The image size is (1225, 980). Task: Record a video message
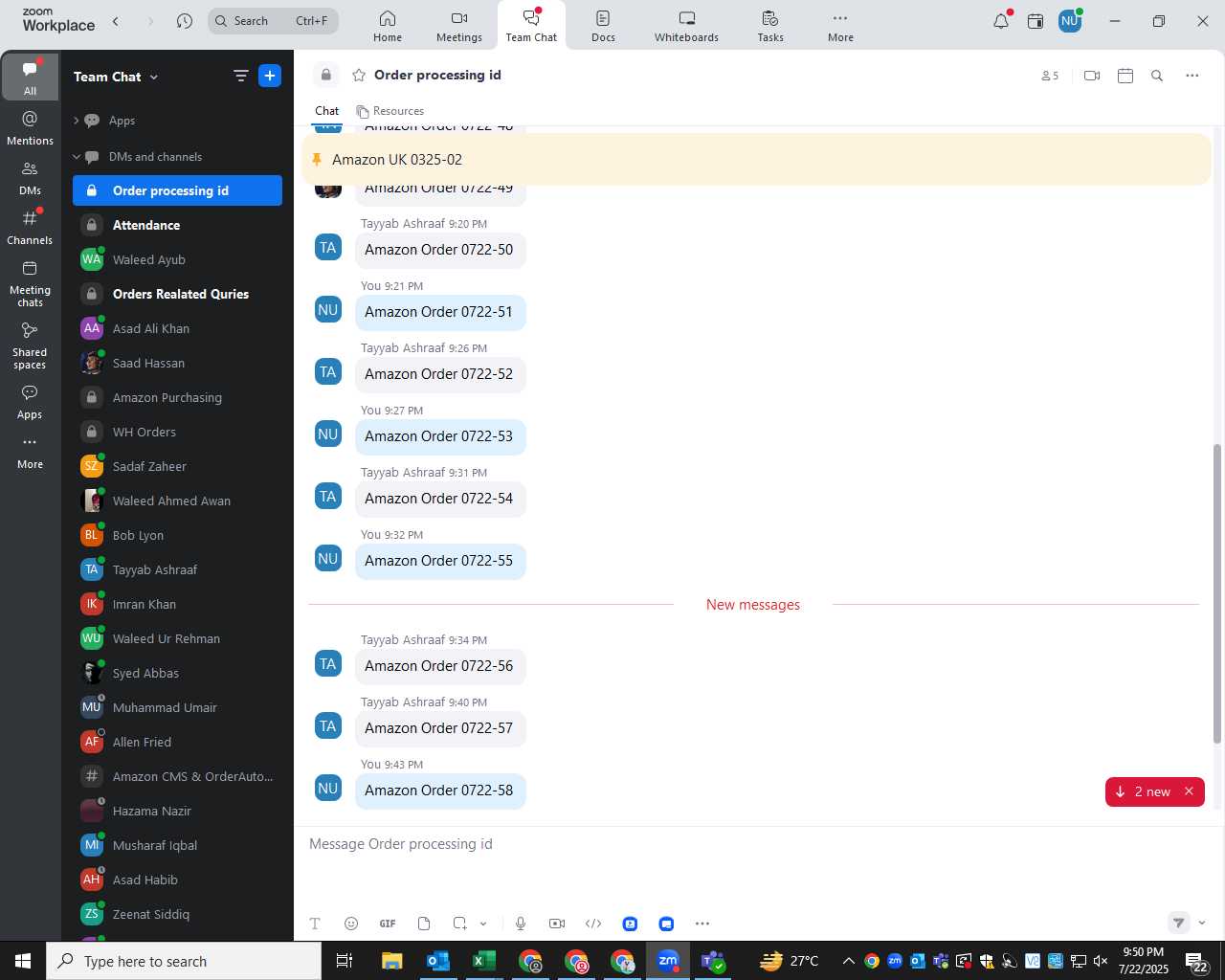point(557,924)
